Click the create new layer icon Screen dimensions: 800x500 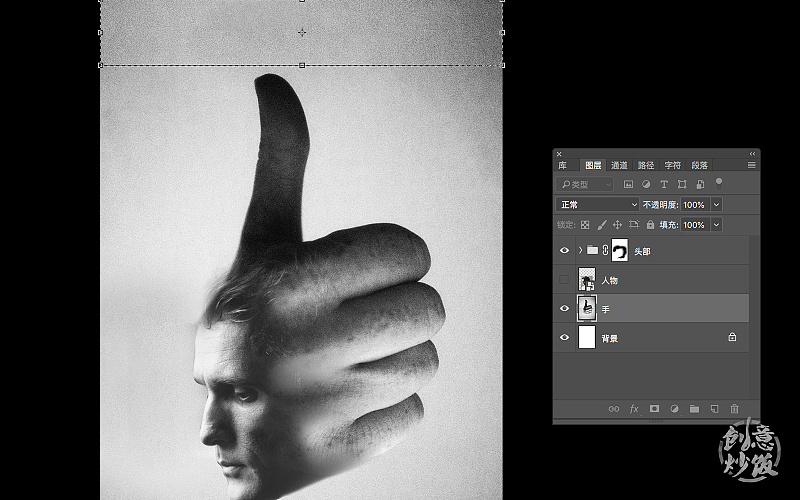pos(714,409)
